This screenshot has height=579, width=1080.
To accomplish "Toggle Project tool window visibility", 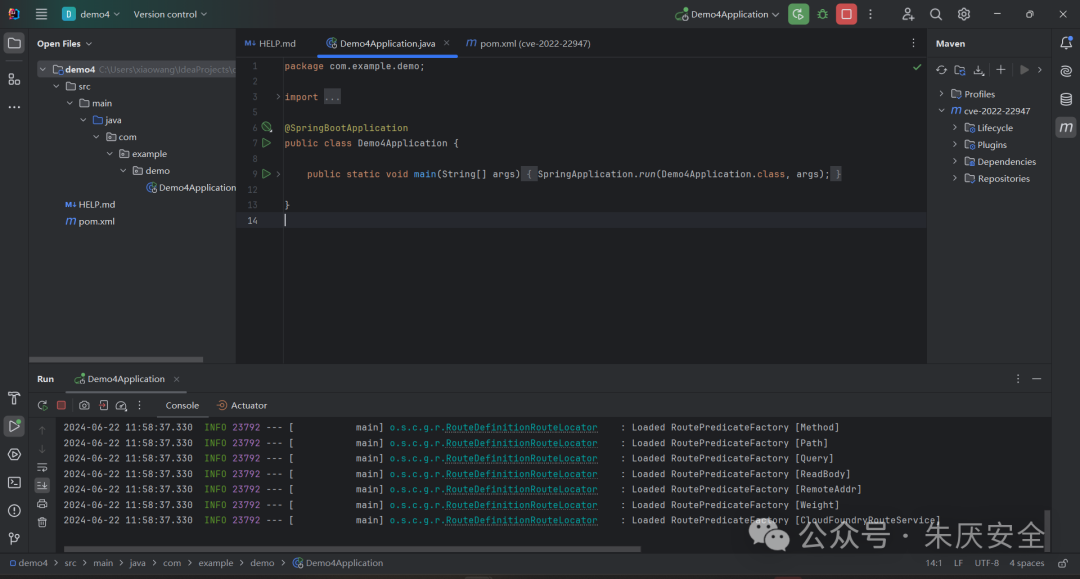I will tap(14, 43).
